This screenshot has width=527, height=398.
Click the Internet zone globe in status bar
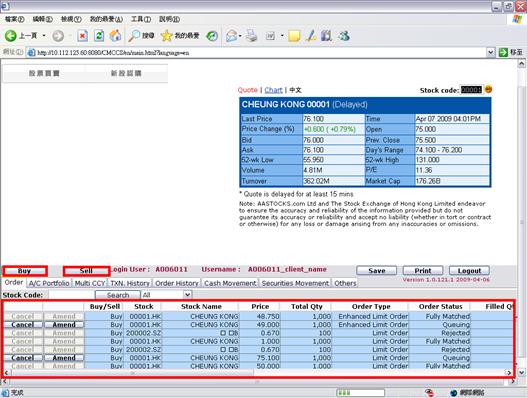[454, 393]
